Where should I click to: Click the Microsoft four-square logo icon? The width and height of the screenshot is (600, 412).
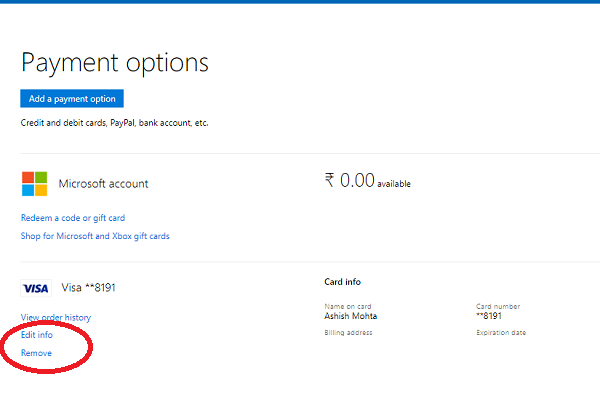(34, 184)
